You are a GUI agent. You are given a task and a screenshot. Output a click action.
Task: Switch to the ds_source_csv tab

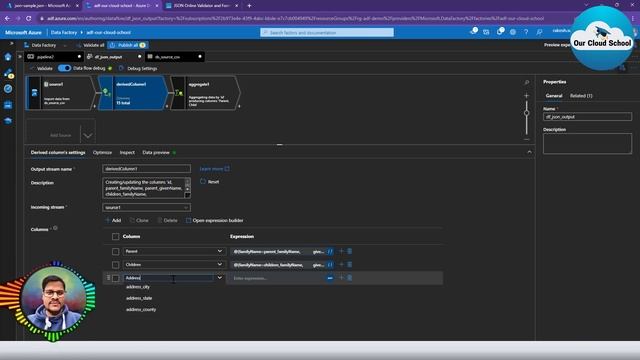(175, 57)
